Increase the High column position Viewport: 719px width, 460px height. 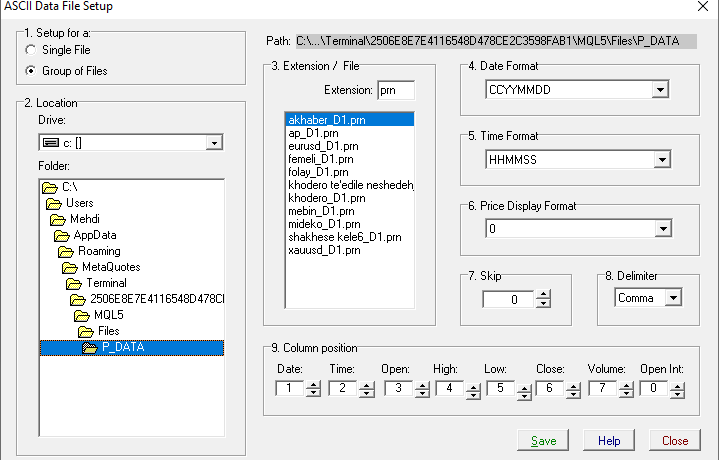pos(473,387)
